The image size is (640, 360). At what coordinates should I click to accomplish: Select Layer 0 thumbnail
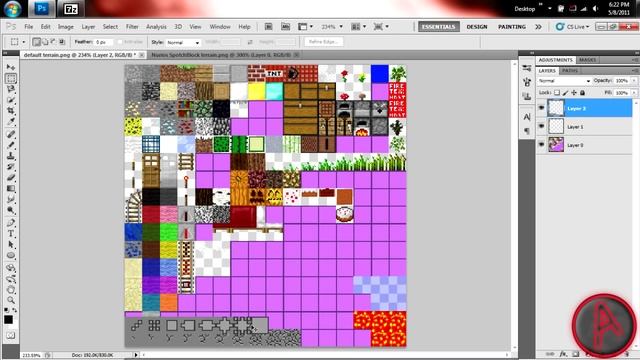[x=556, y=145]
